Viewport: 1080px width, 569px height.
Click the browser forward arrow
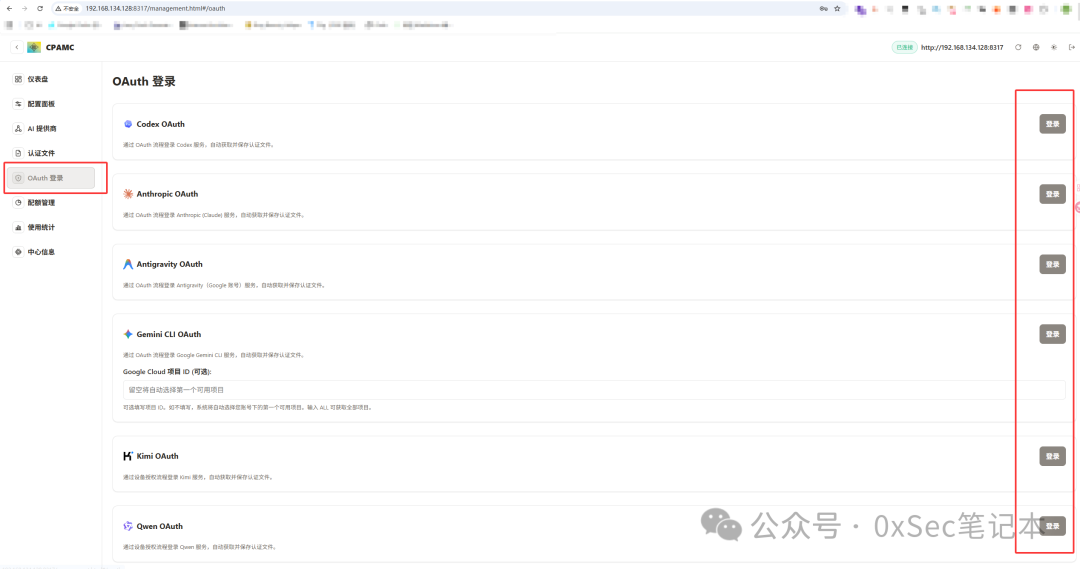point(25,8)
